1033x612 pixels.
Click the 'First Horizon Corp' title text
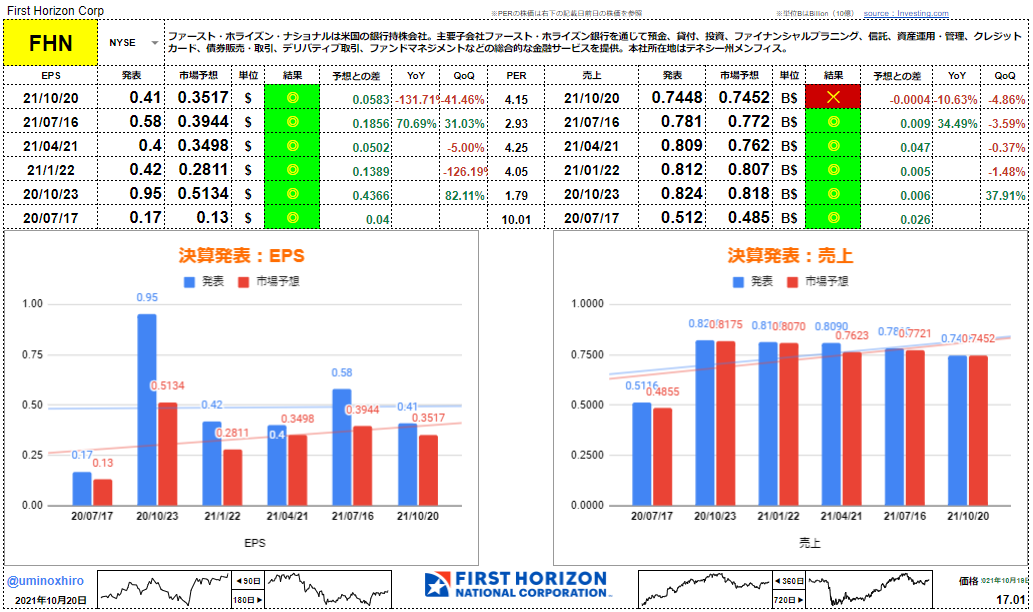point(55,11)
